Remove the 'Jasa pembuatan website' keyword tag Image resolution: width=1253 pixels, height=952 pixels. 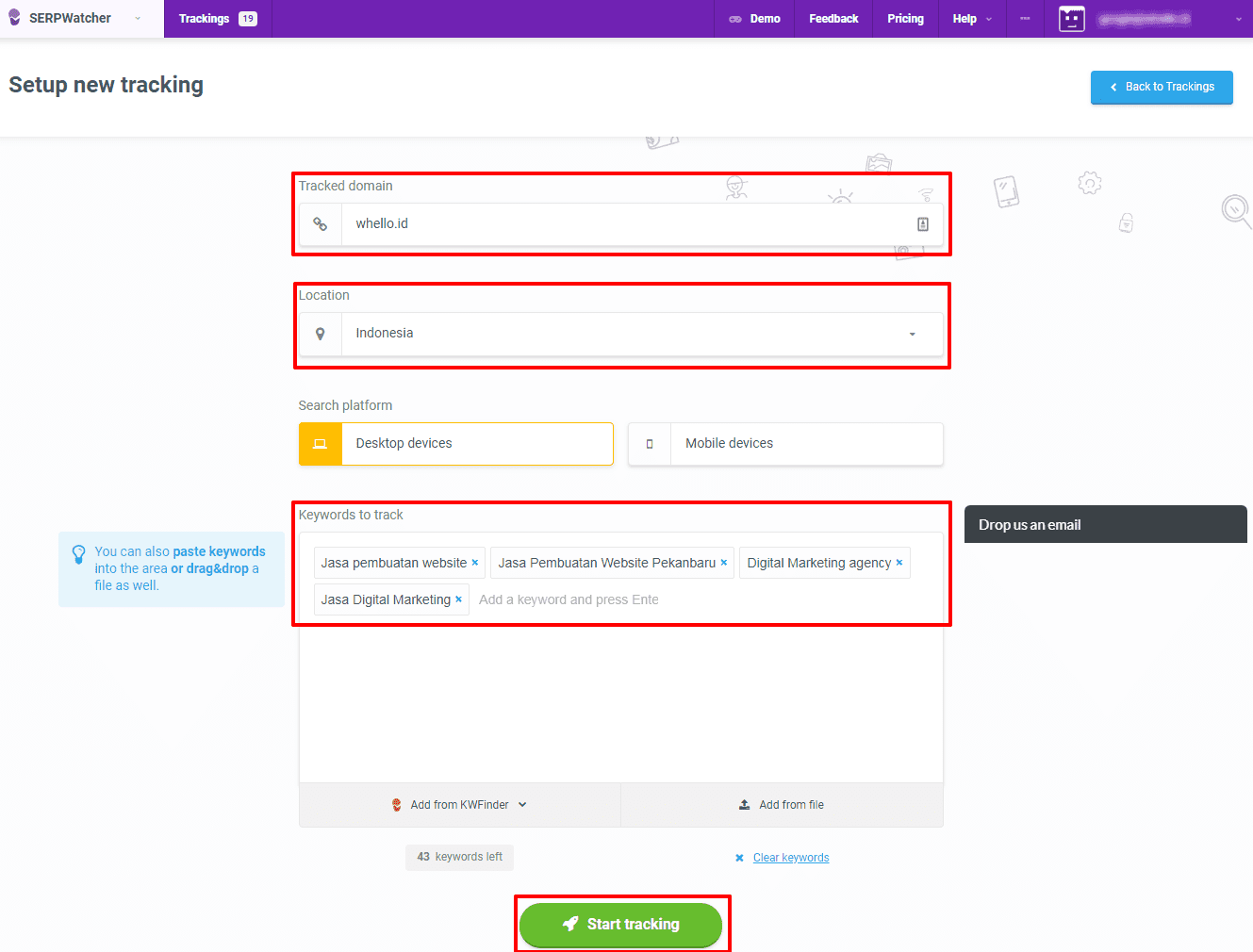click(x=475, y=563)
